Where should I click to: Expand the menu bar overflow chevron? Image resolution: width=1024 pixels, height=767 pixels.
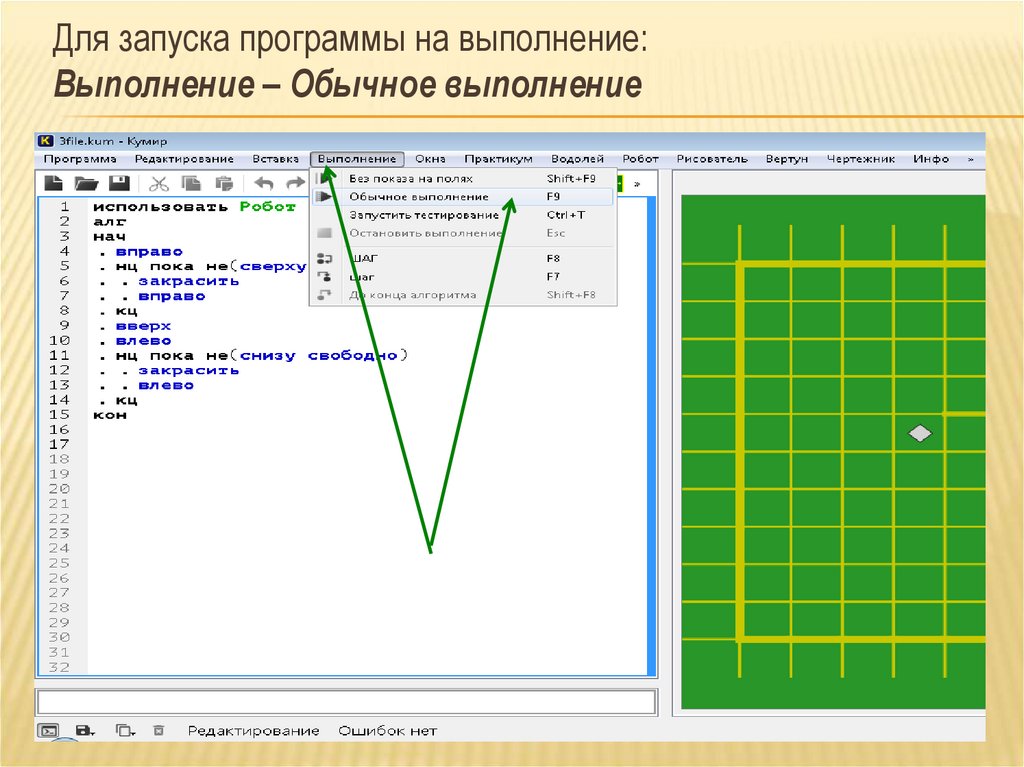coord(968,159)
